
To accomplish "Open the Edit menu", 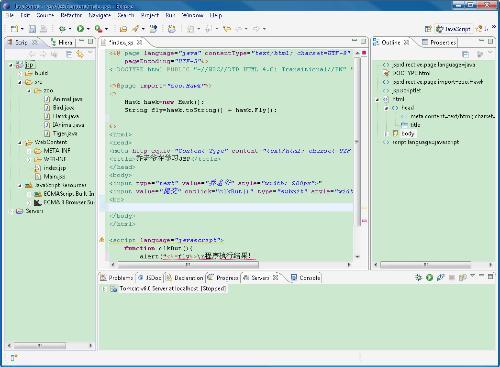I will click(25, 15).
